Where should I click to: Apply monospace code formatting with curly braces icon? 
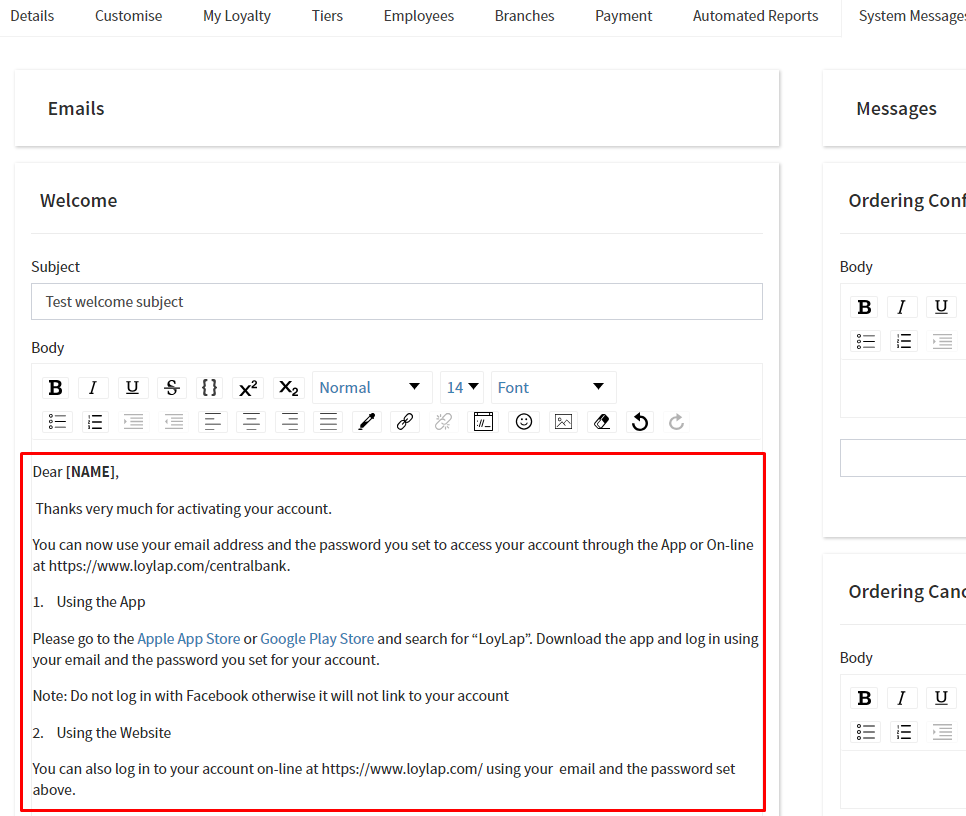tap(209, 387)
